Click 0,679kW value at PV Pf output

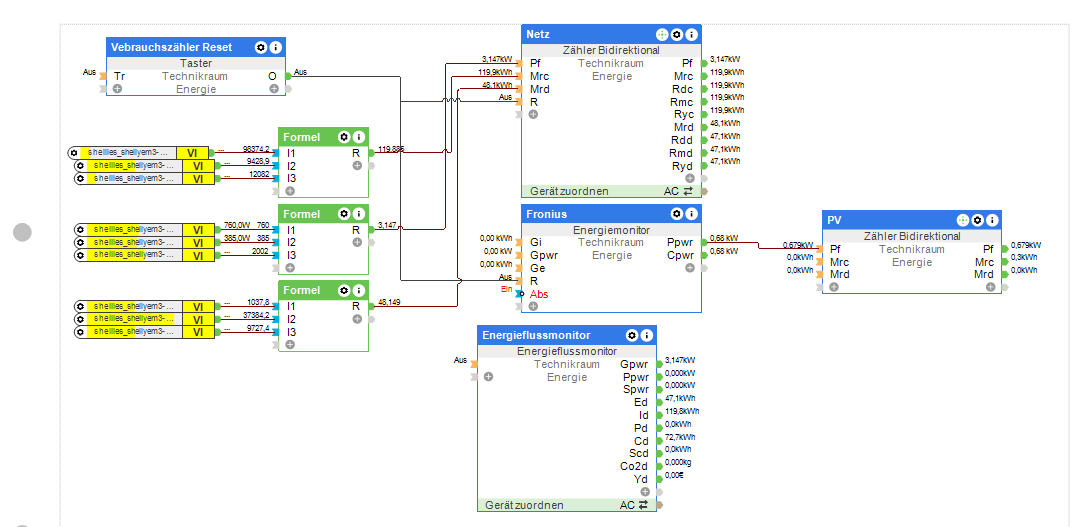1026,245
